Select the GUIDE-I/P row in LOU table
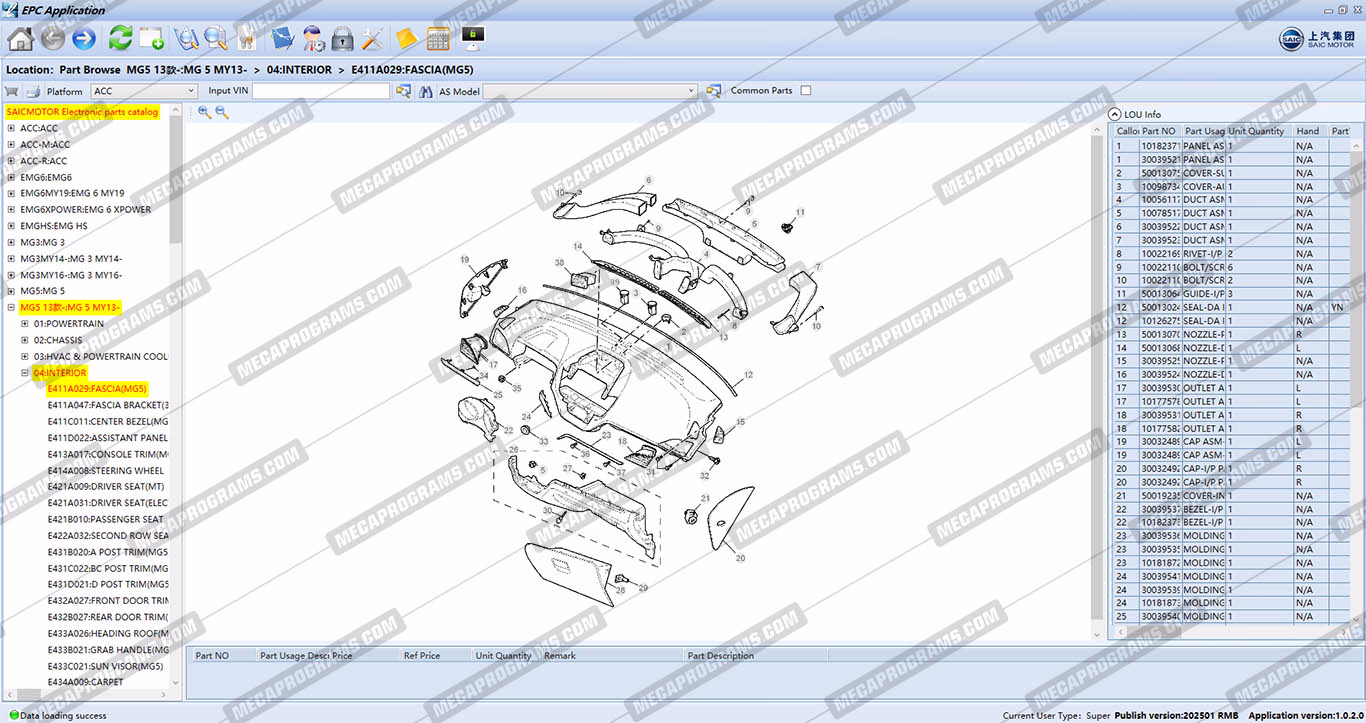1366x723 pixels. (x=1232, y=294)
